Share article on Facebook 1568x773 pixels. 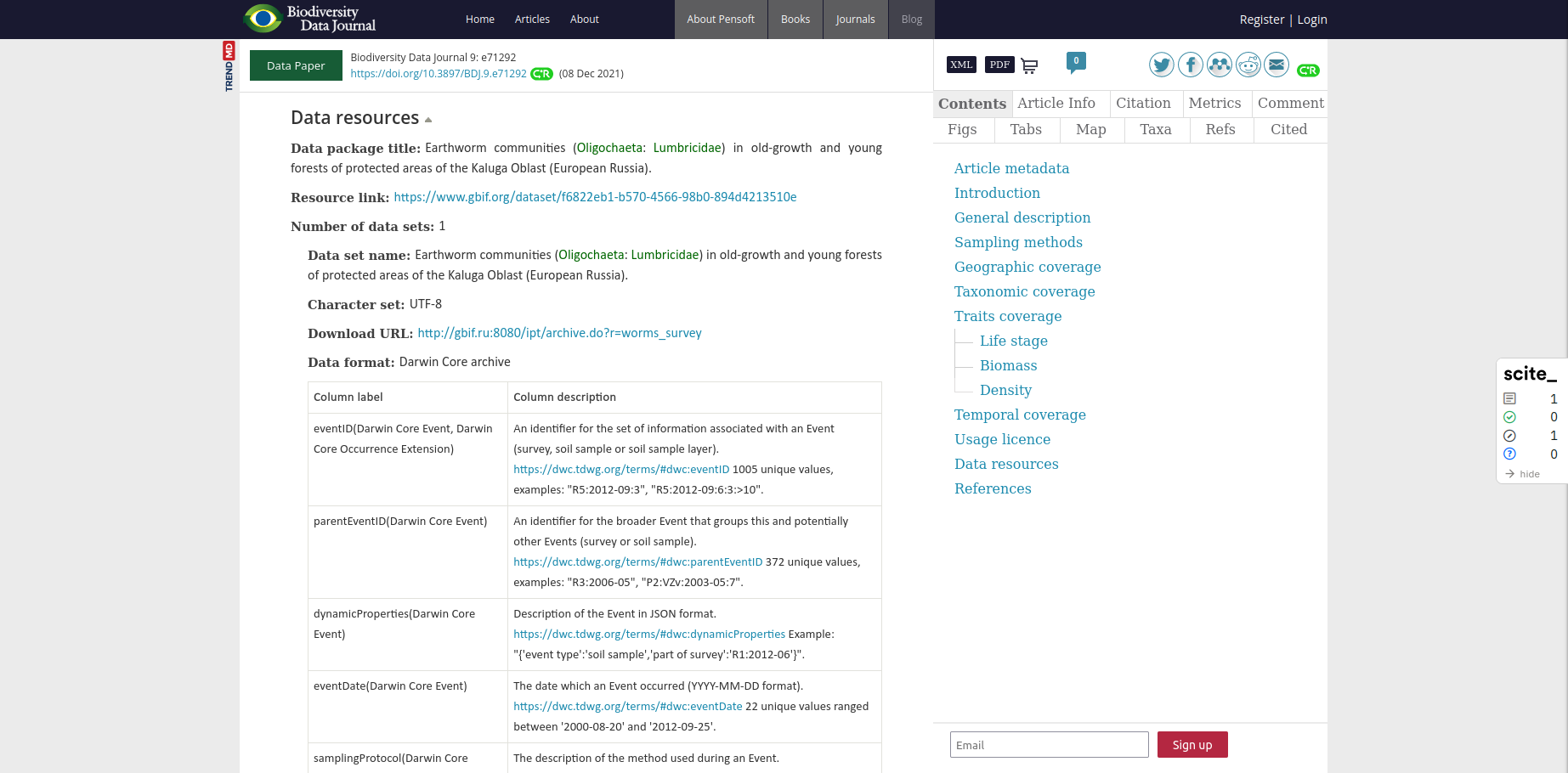[x=1190, y=65]
